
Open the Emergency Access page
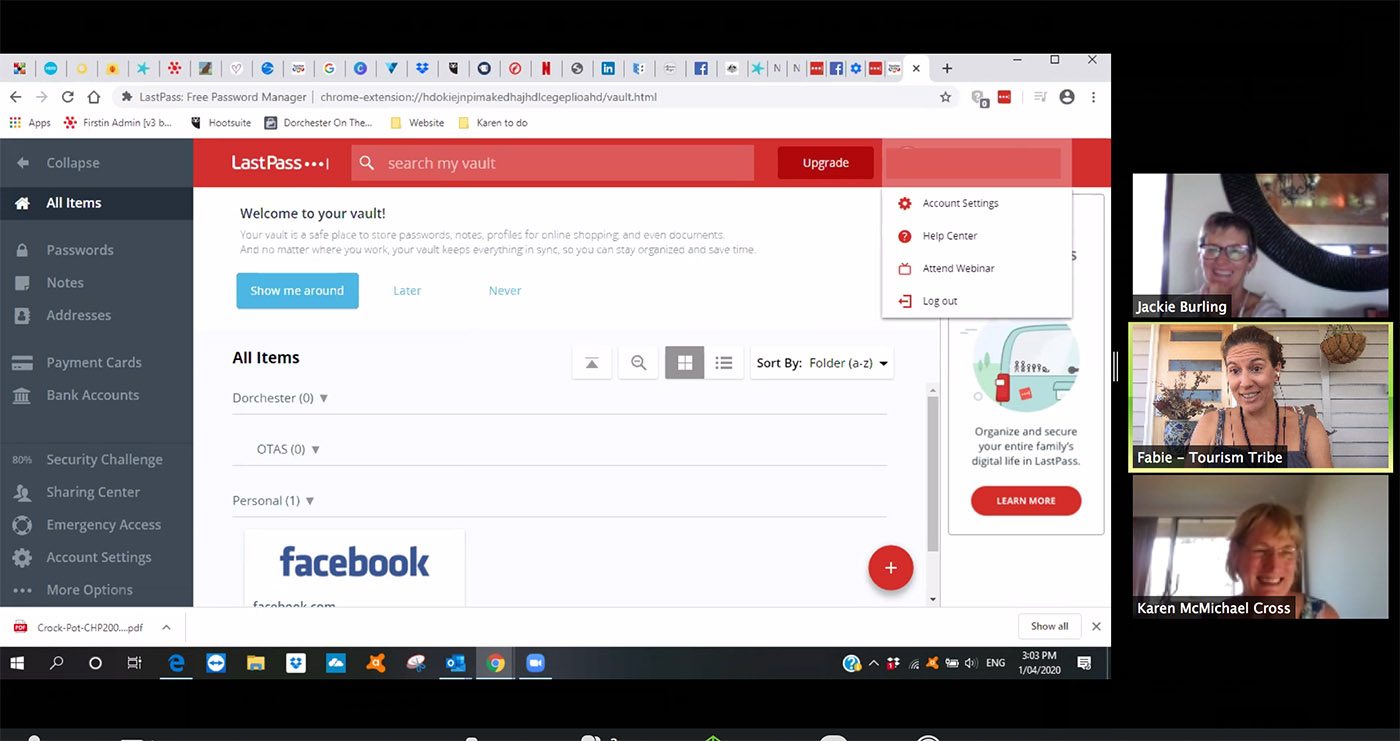tap(86, 525)
